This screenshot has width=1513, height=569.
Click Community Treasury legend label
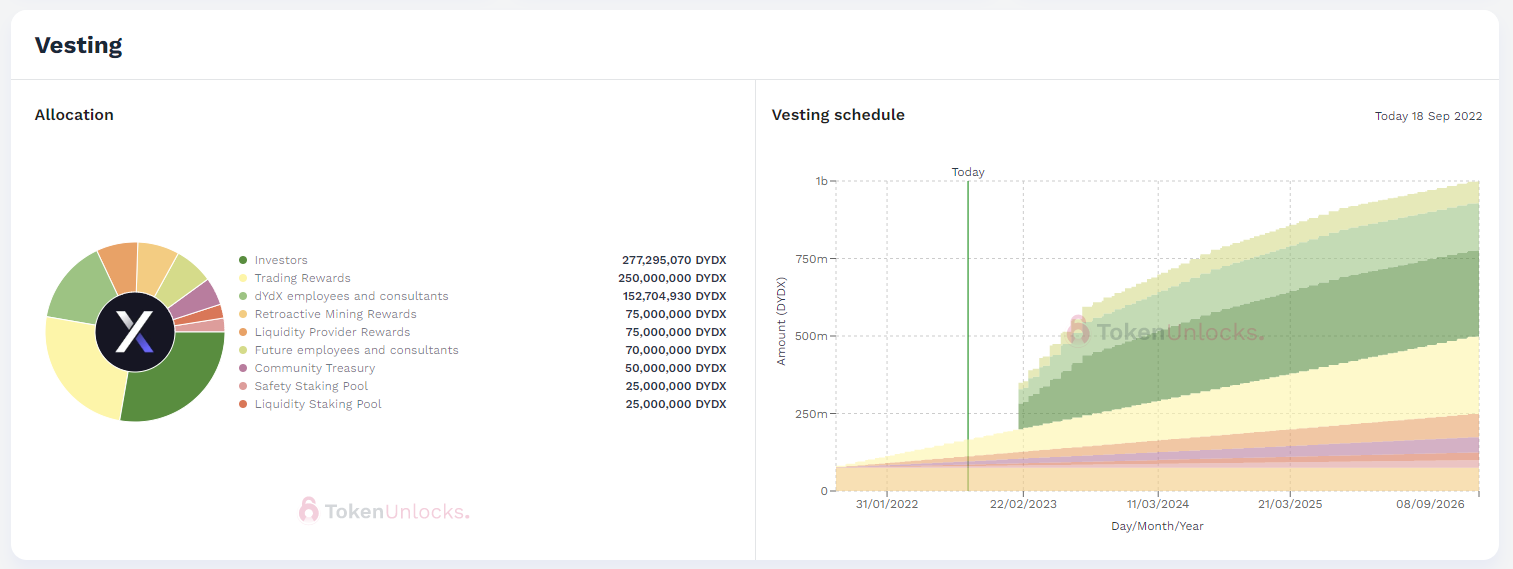click(315, 368)
